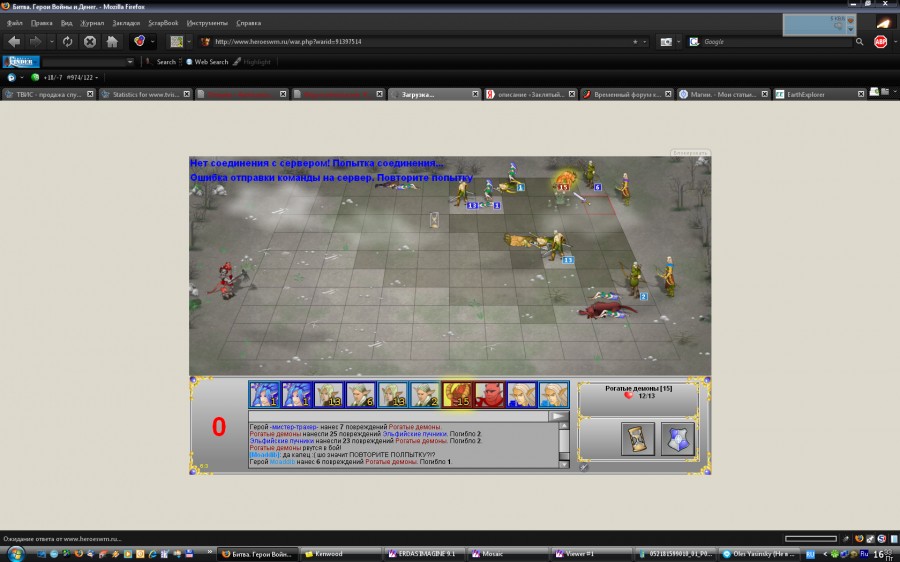900x562 pixels.
Task: Select the horned demons portrait in turn queue
Action: 457,395
